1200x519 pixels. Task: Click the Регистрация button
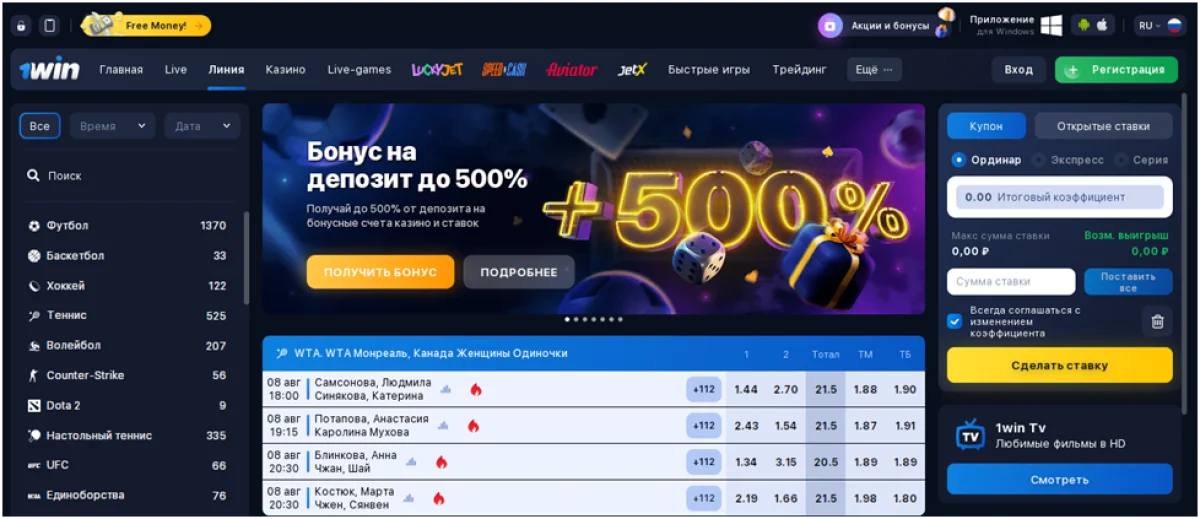click(1116, 70)
